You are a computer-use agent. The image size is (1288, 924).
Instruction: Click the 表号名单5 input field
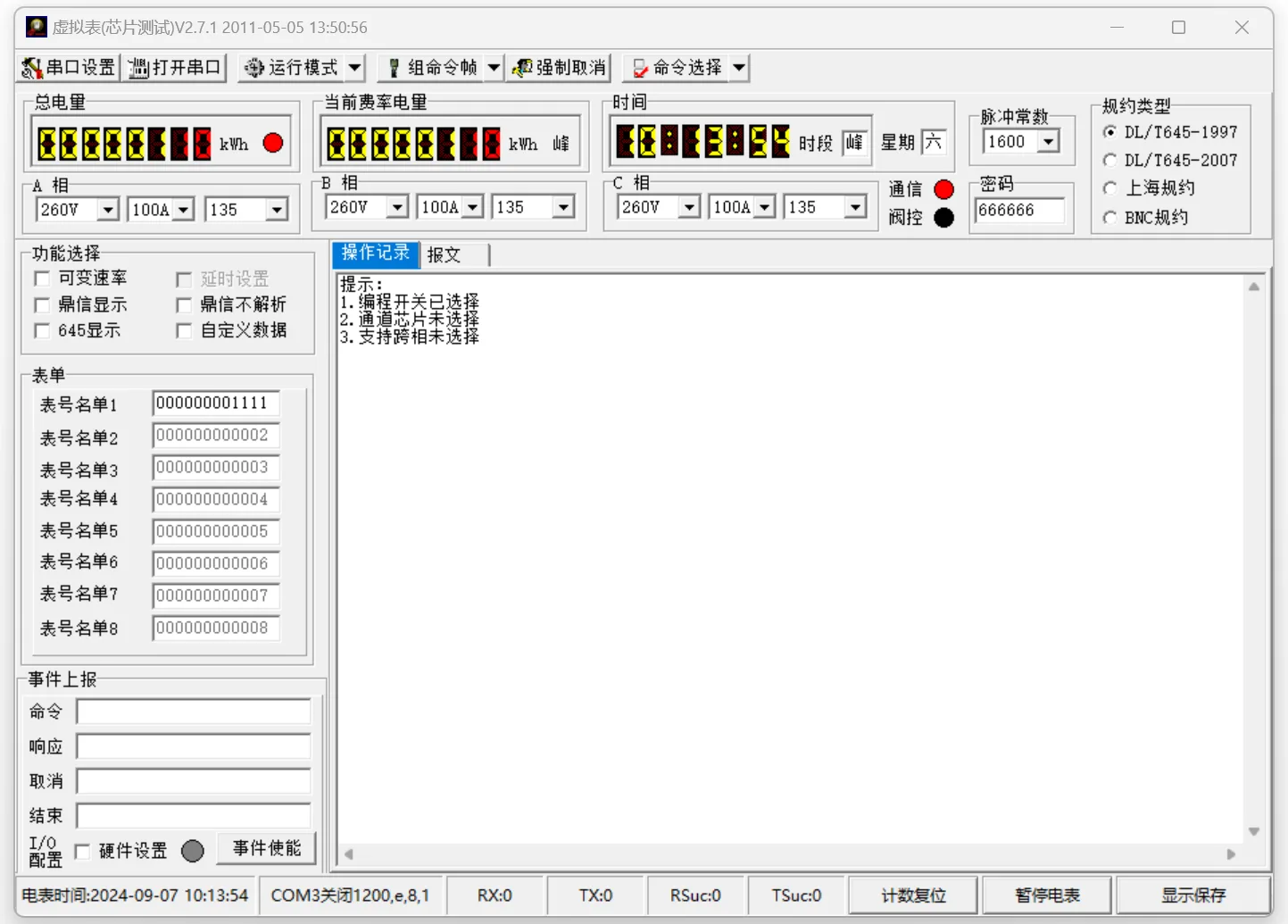(x=216, y=532)
